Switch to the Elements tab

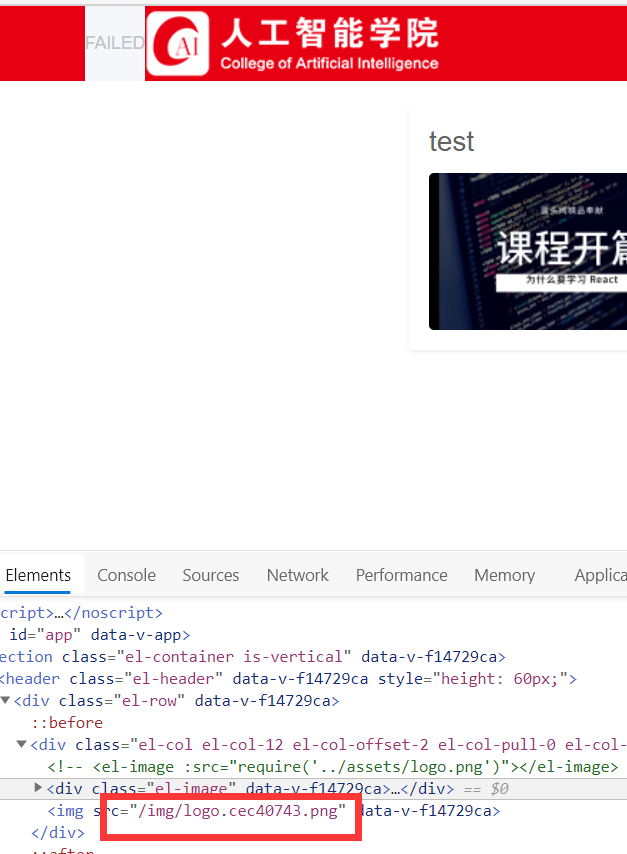(x=38, y=575)
